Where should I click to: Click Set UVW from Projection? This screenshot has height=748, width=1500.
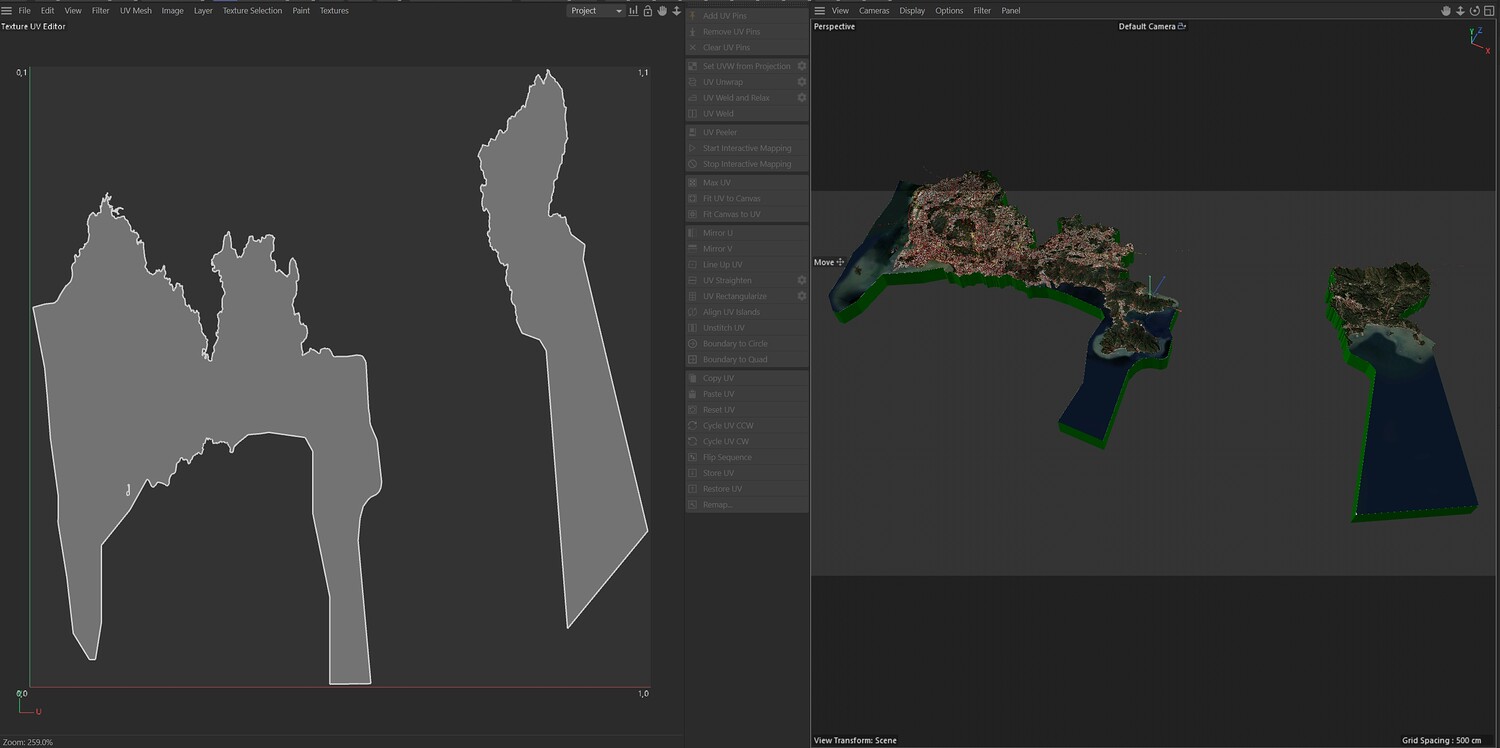pos(740,66)
